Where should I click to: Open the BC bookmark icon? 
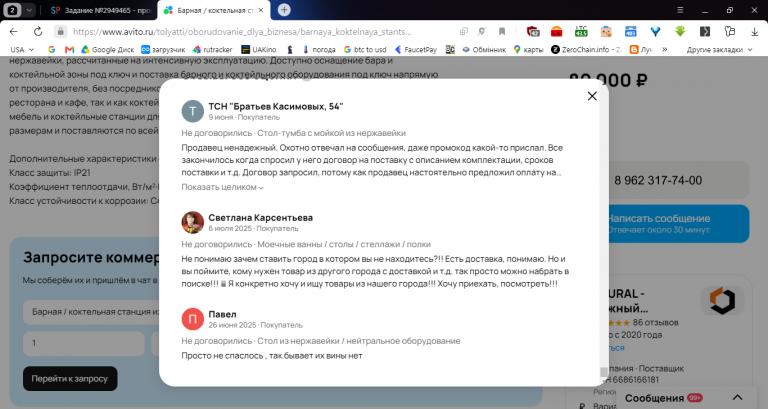[450, 49]
